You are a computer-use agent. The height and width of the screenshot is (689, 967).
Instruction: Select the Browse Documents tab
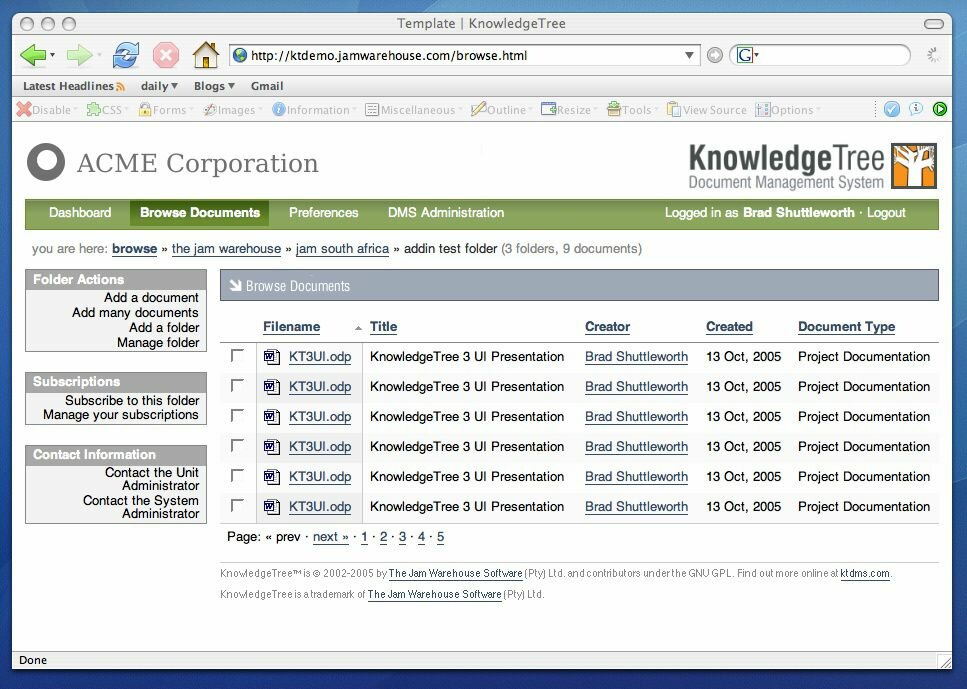[x=200, y=213]
